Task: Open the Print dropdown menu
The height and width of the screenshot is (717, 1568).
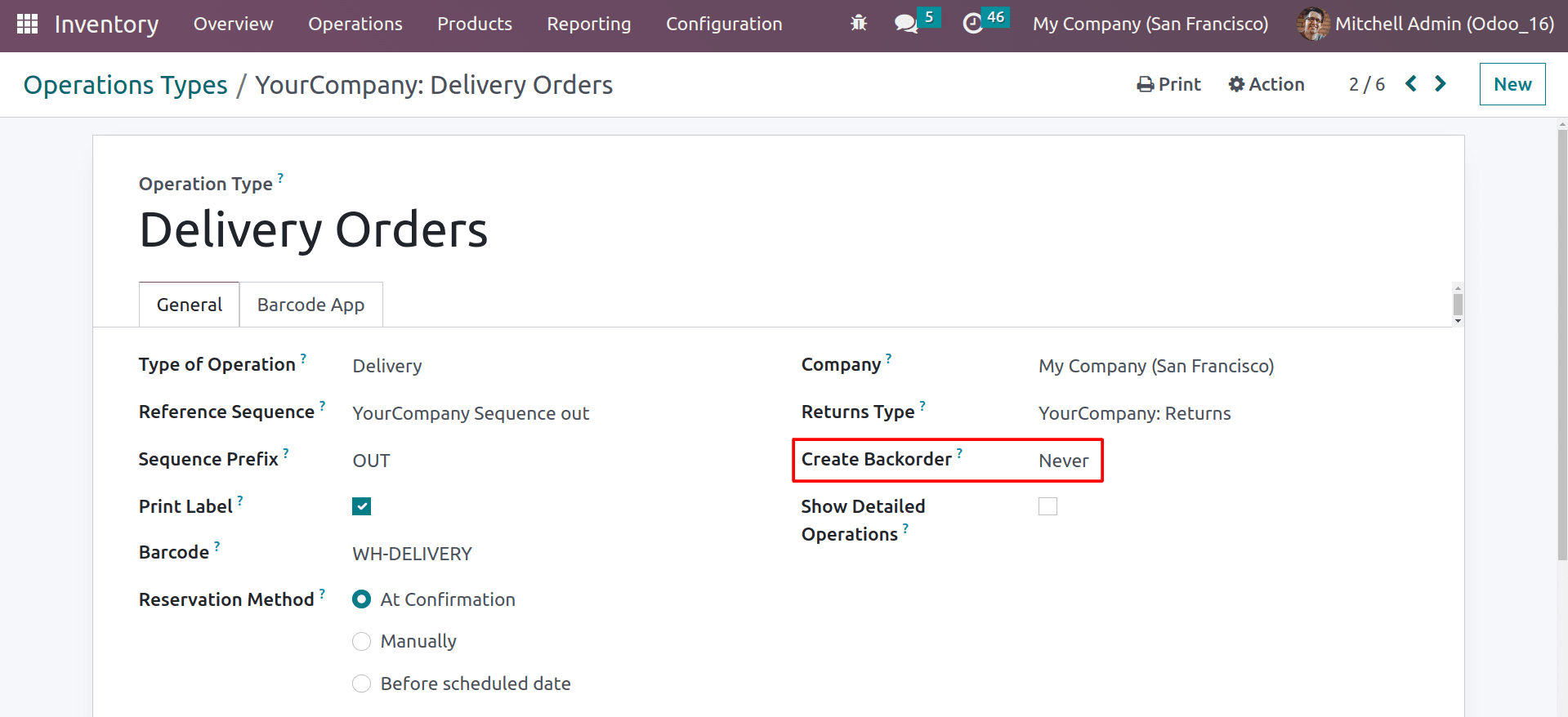Action: click(x=1168, y=84)
